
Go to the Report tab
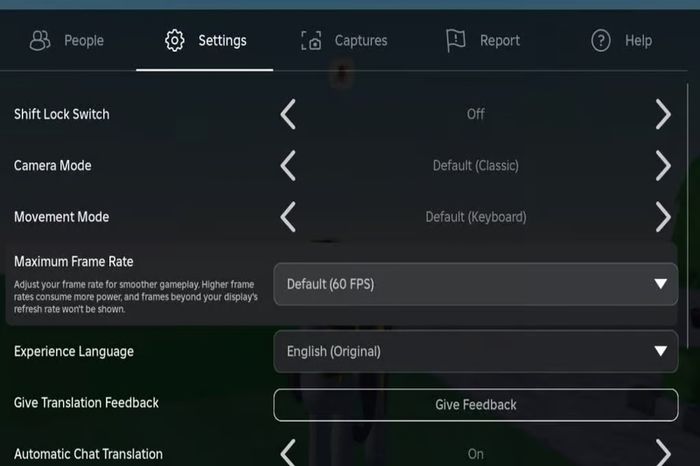pos(483,41)
